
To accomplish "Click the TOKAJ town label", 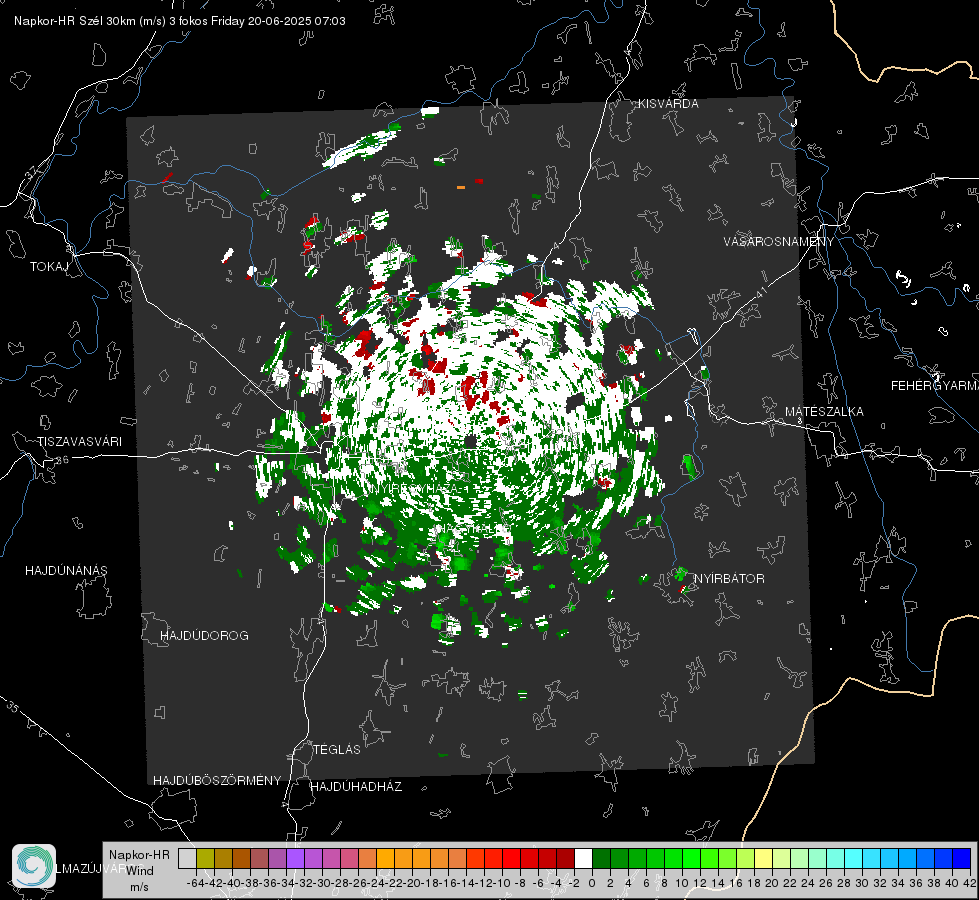I will pos(49,267).
